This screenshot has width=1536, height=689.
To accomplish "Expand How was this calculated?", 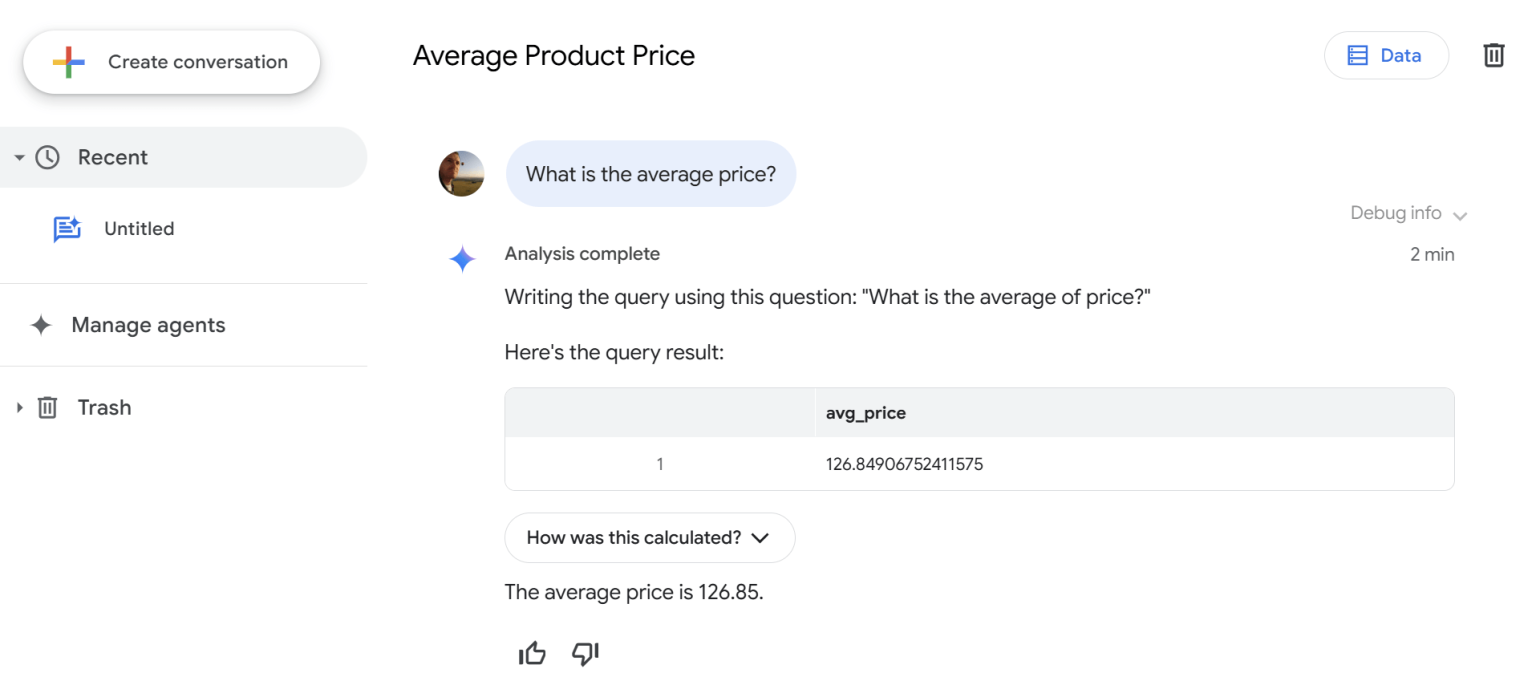I will (649, 538).
